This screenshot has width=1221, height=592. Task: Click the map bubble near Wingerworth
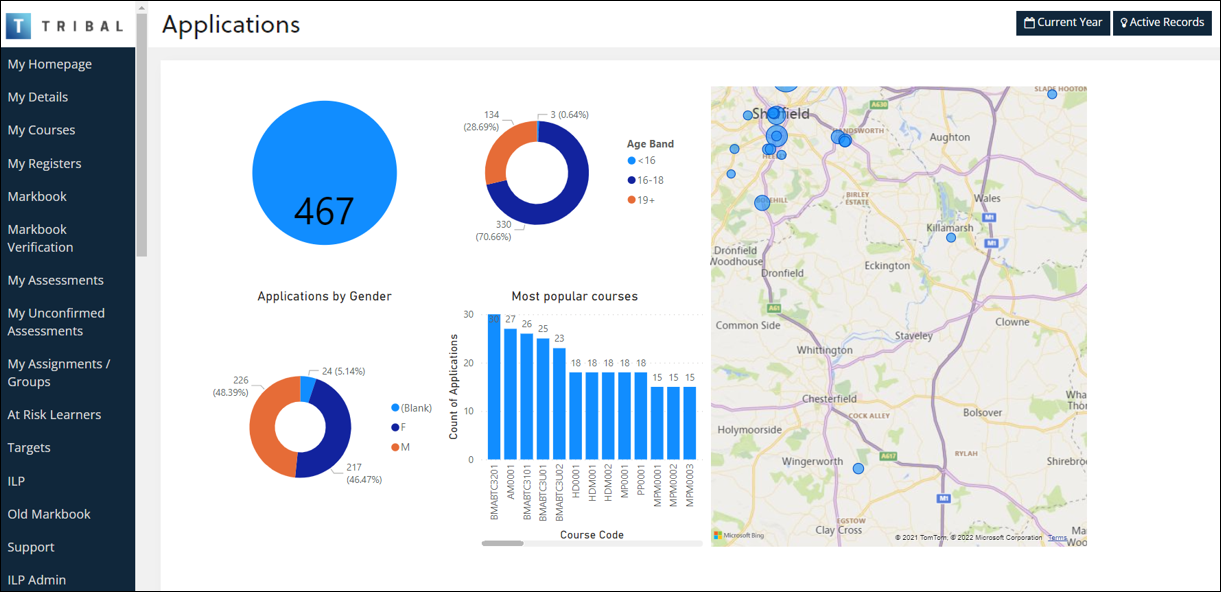pos(858,468)
